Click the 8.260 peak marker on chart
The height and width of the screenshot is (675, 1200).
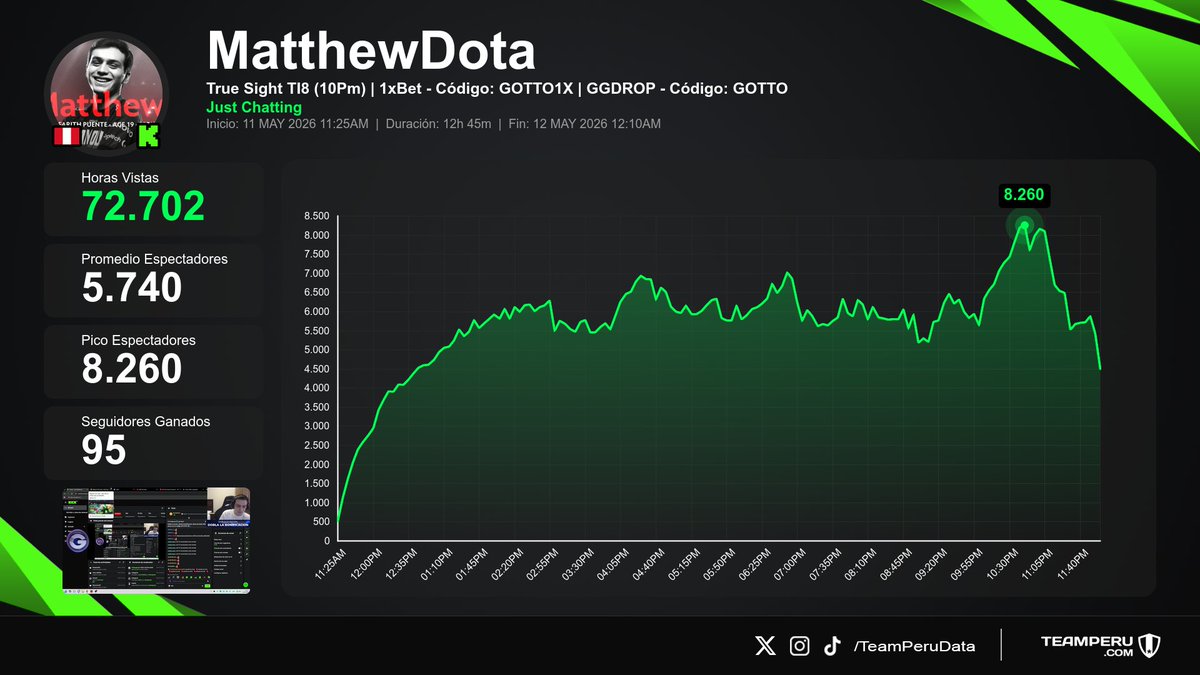1023,224
